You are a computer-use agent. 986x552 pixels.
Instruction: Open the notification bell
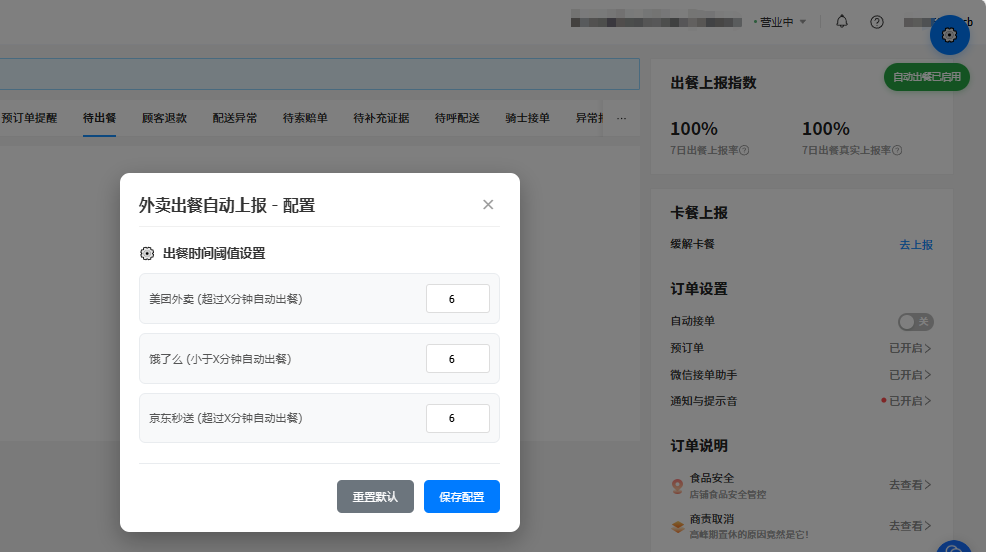(x=842, y=22)
